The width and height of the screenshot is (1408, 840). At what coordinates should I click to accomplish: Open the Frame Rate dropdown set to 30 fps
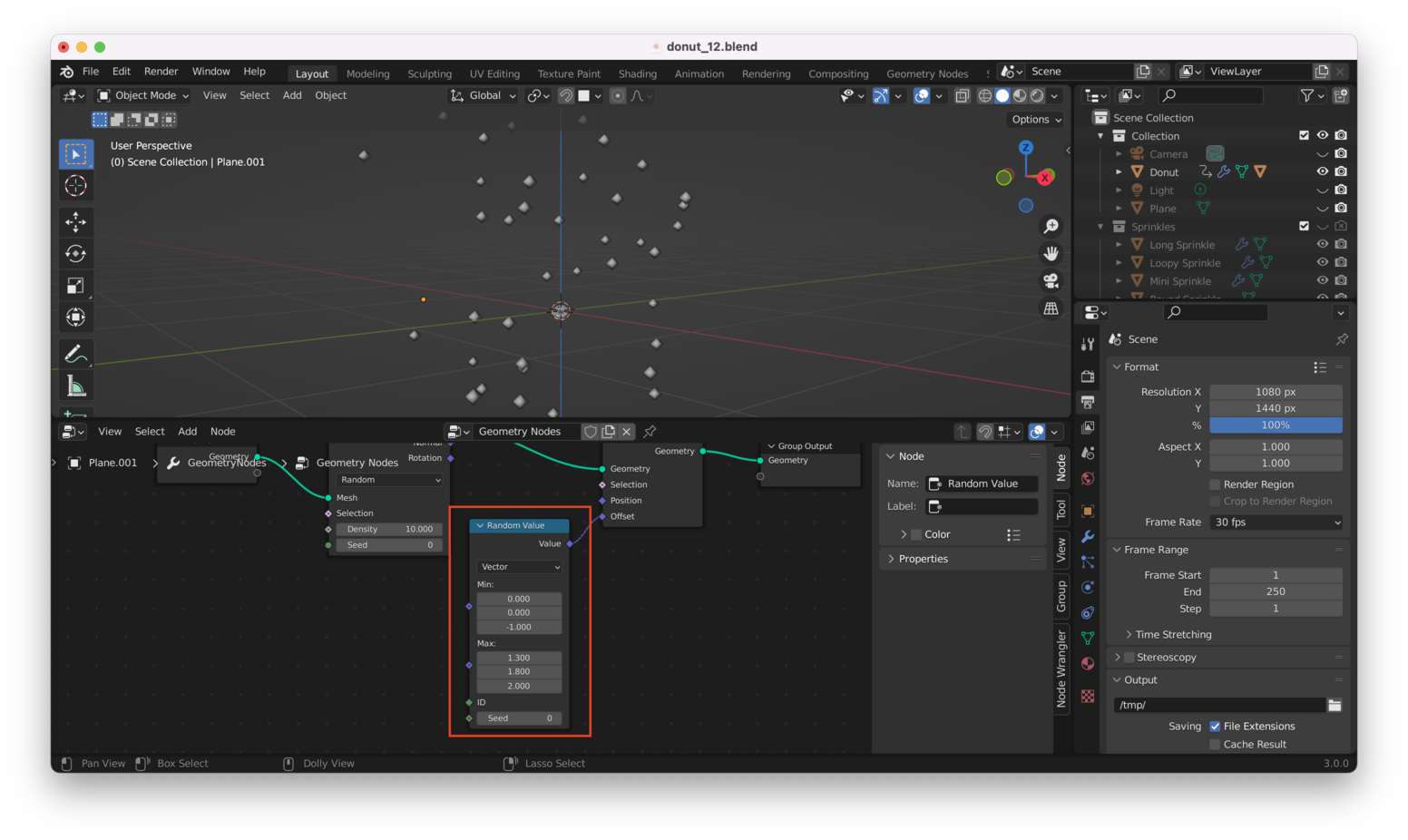pos(1276,522)
